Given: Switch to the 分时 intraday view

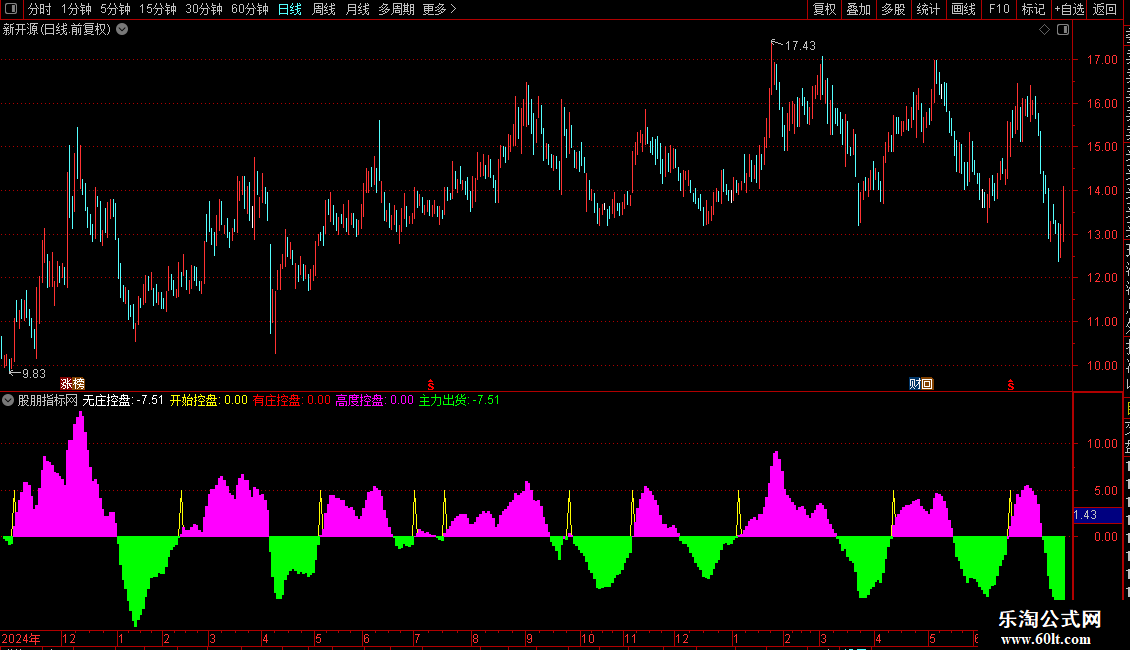Looking at the screenshot, I should (40, 9).
